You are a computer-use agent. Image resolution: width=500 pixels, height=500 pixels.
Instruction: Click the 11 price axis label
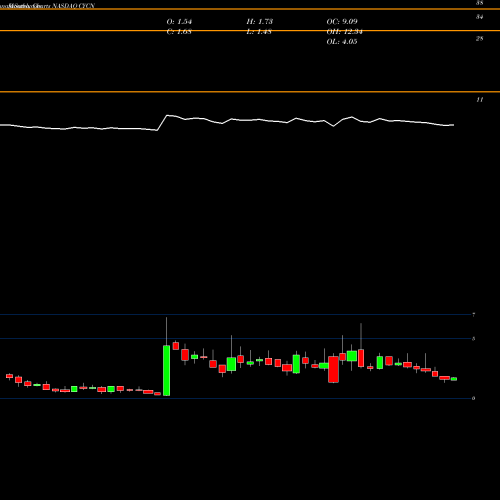point(479,100)
